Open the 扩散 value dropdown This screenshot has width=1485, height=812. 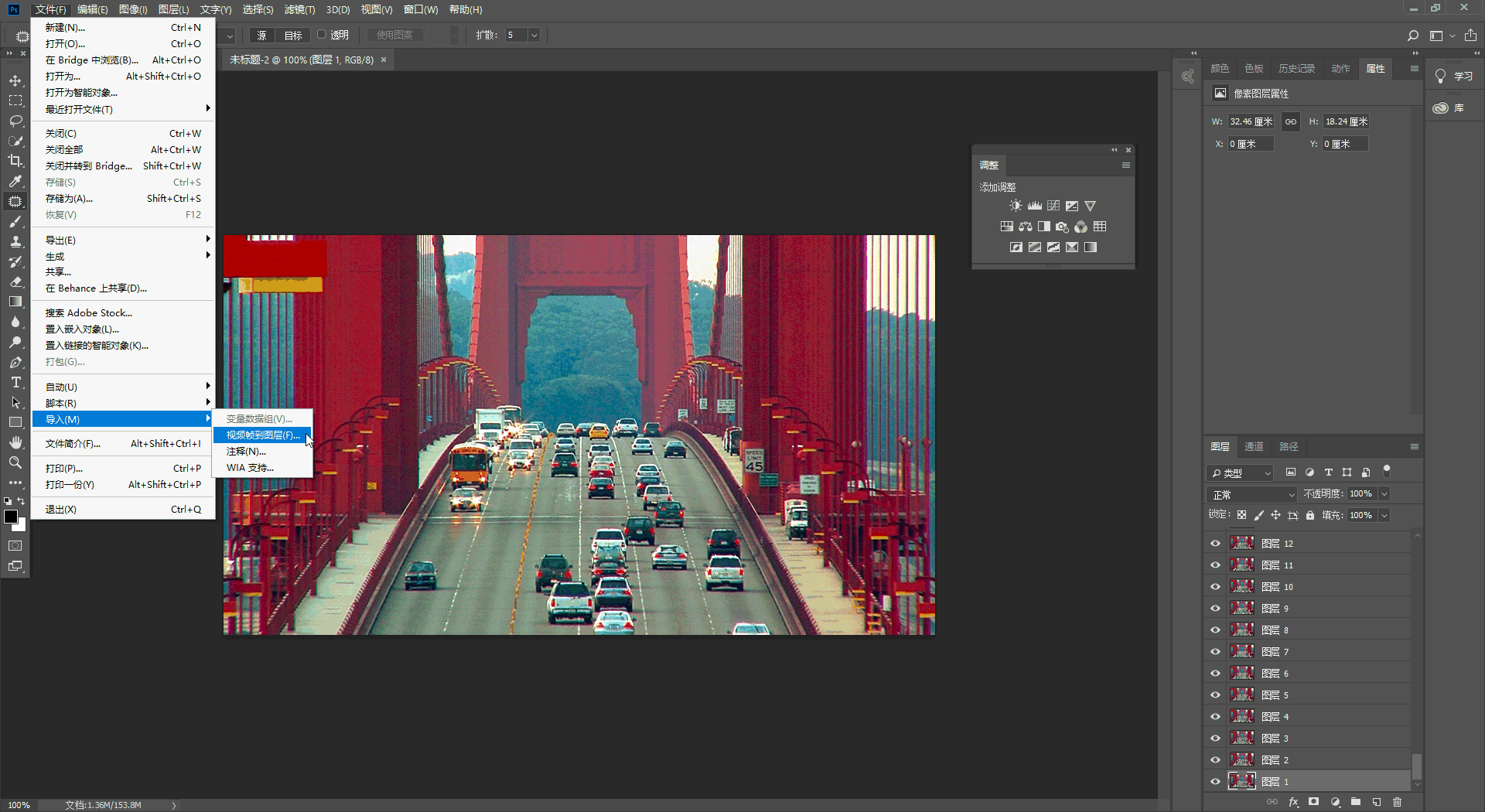pos(534,36)
